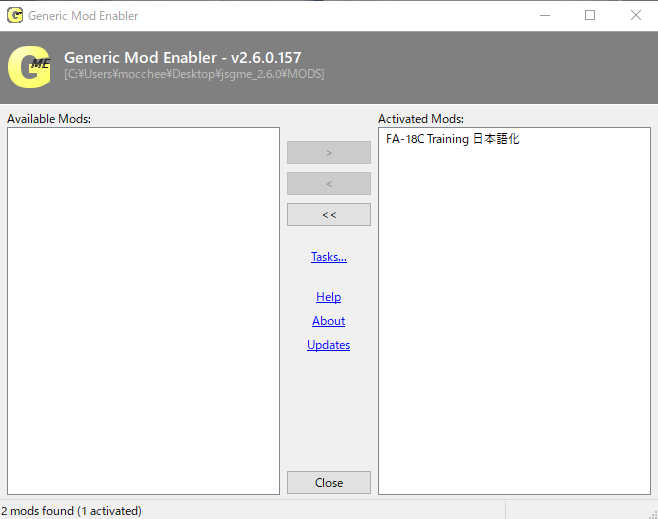
Task: Open the Tasks... link
Action: tap(329, 257)
